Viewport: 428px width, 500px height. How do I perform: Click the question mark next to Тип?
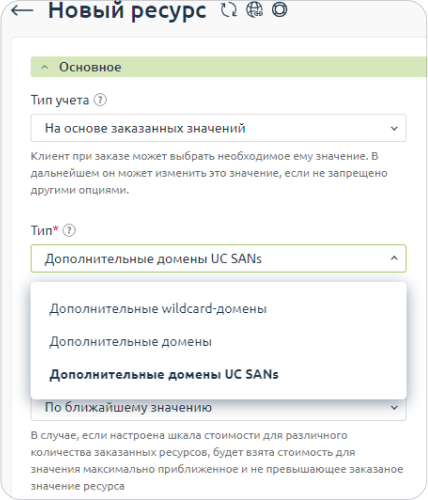point(69,230)
